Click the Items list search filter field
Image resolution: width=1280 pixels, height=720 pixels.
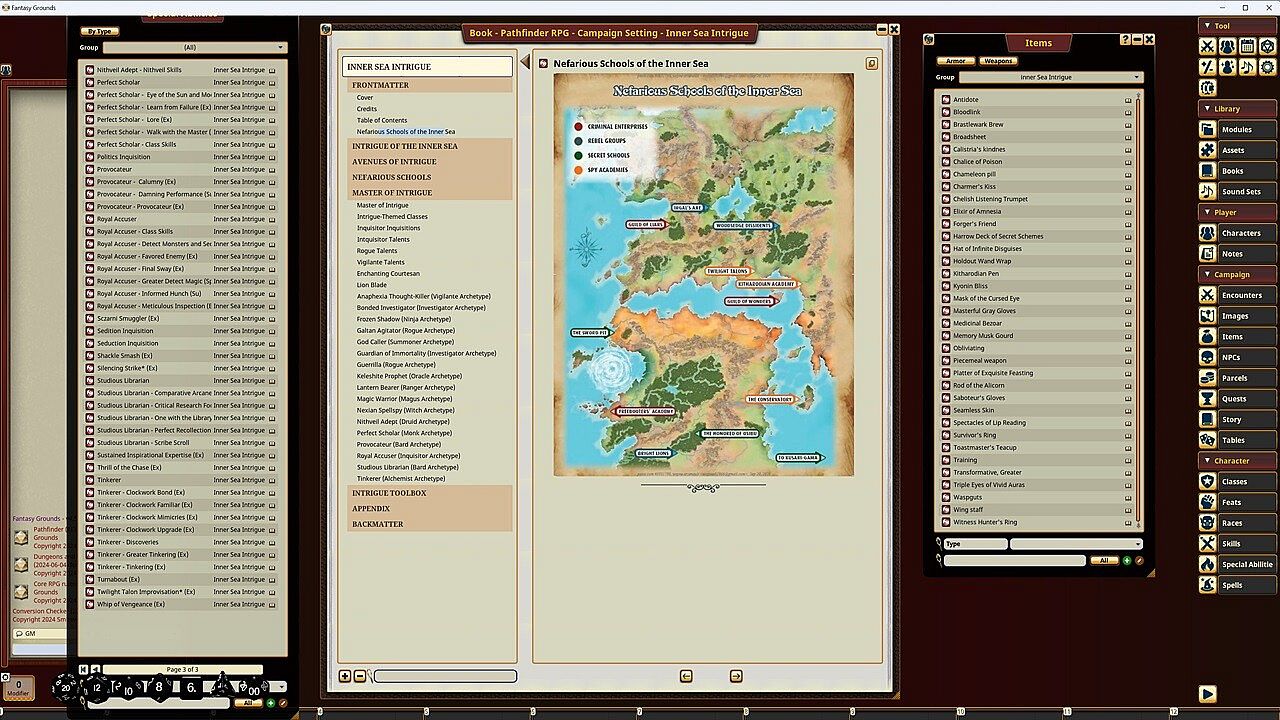pos(1014,561)
